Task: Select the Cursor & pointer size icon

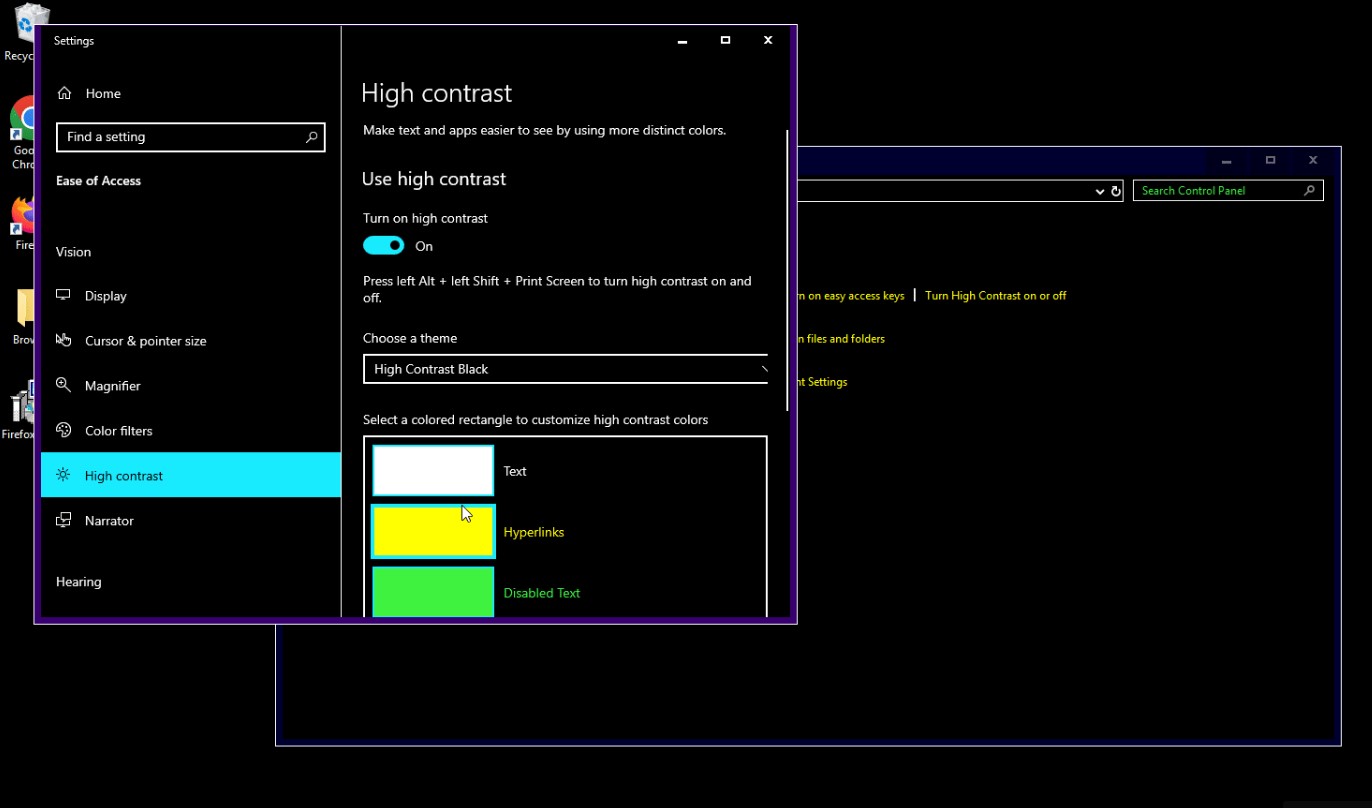Action: [64, 340]
